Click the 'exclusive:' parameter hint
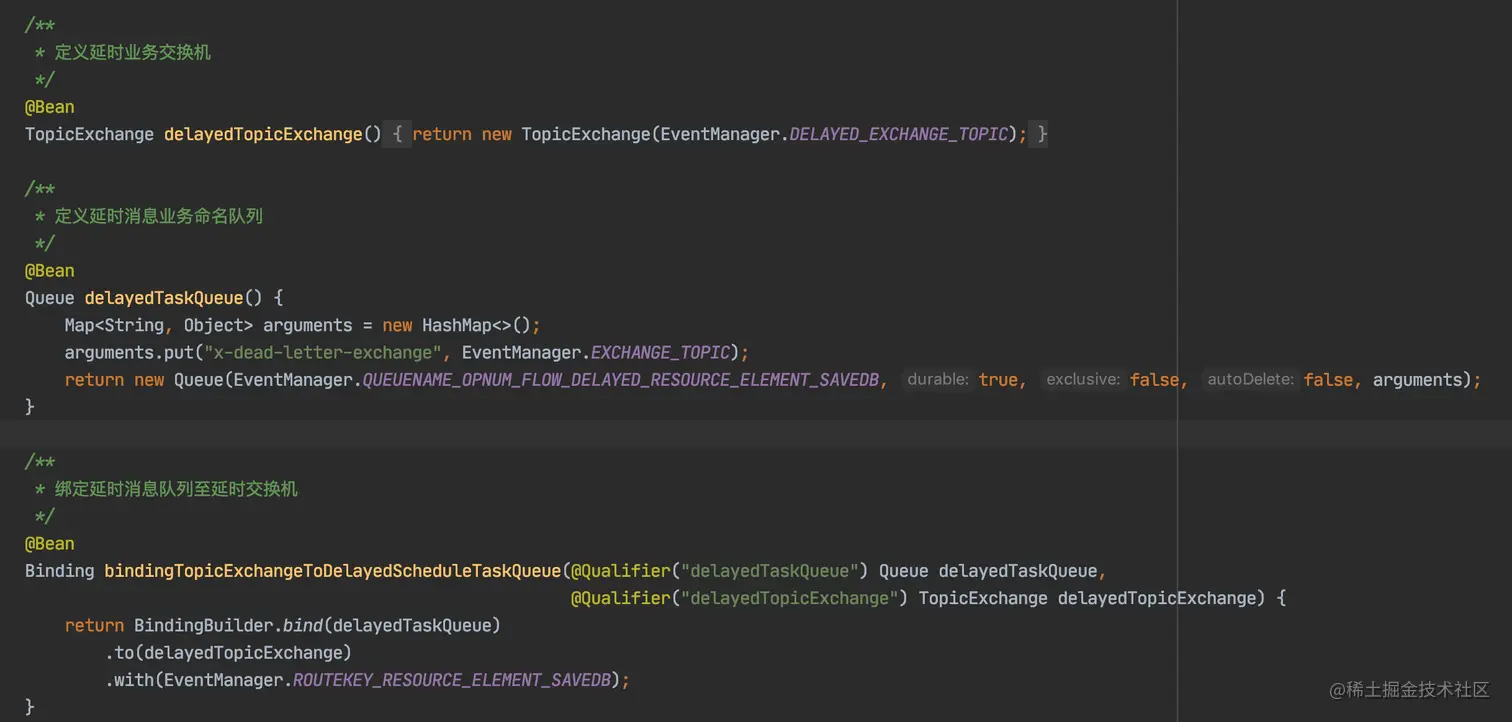This screenshot has width=1512, height=722. pyautogui.click(x=1083, y=380)
